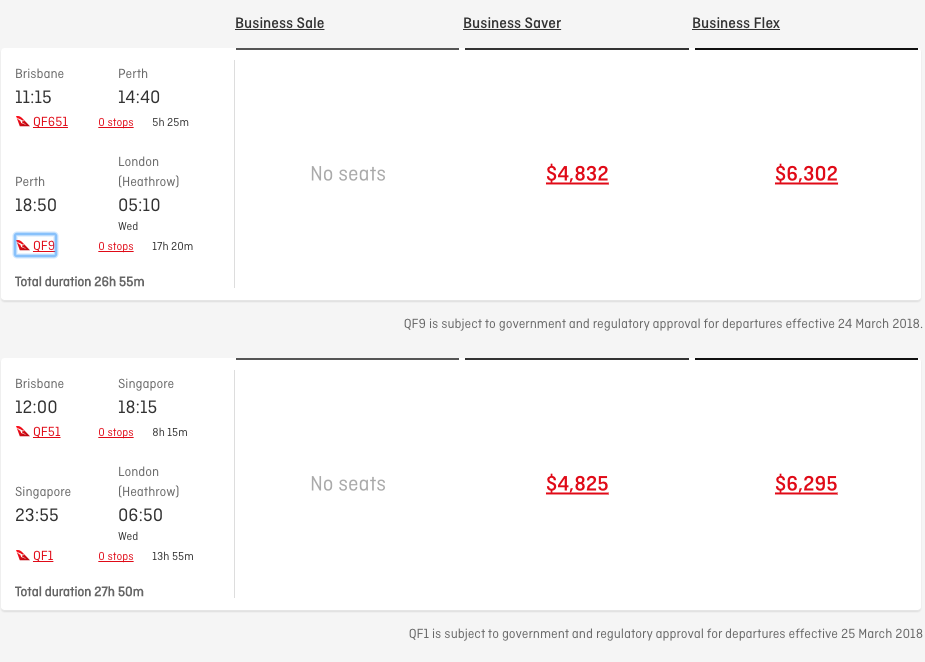Open the Business Sale column header
This screenshot has width=925, height=662.
tap(280, 23)
